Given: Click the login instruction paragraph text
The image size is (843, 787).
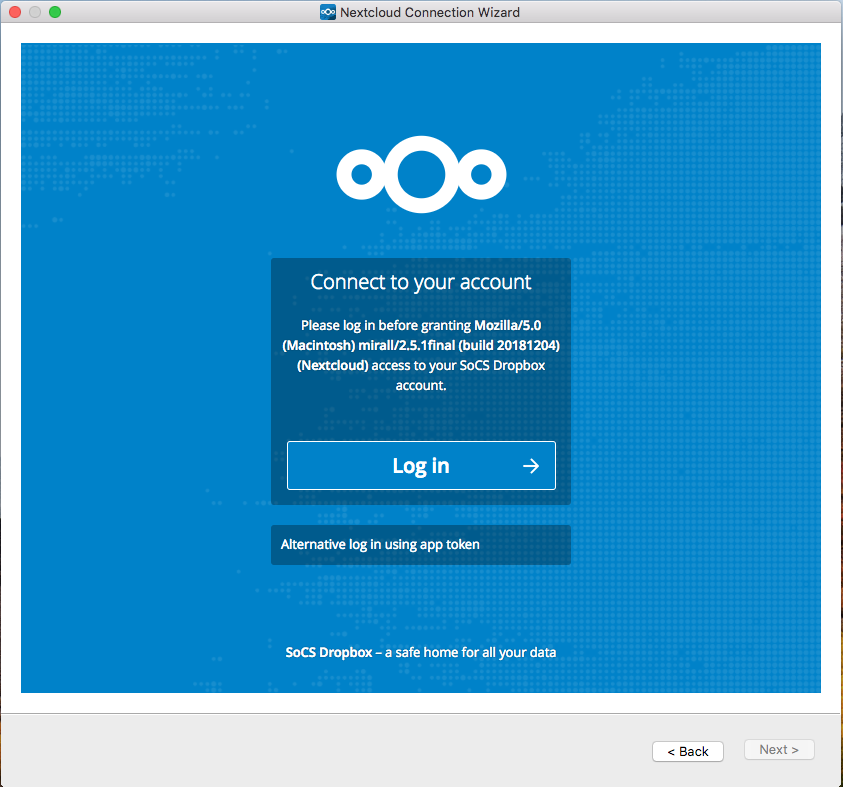Looking at the screenshot, I should [x=421, y=355].
